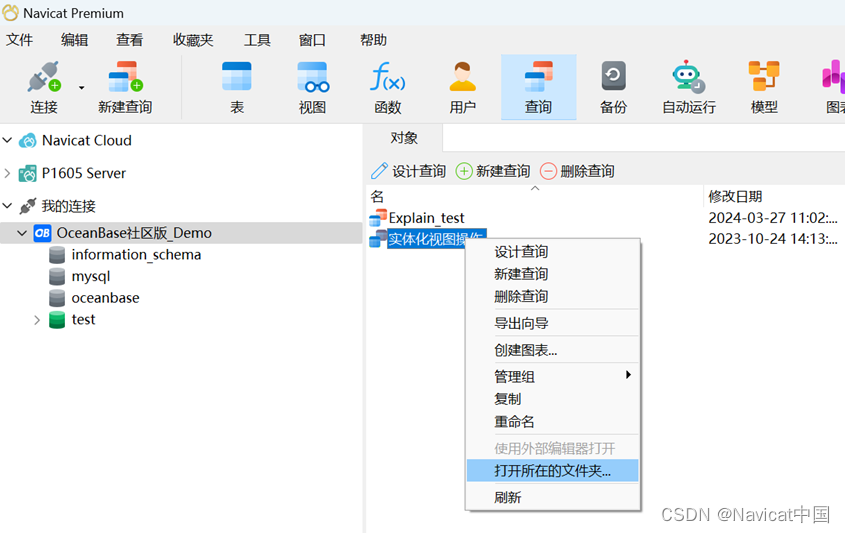The height and width of the screenshot is (533, 845).
Task: Open the View (视图) toolbar icon
Action: (313, 77)
